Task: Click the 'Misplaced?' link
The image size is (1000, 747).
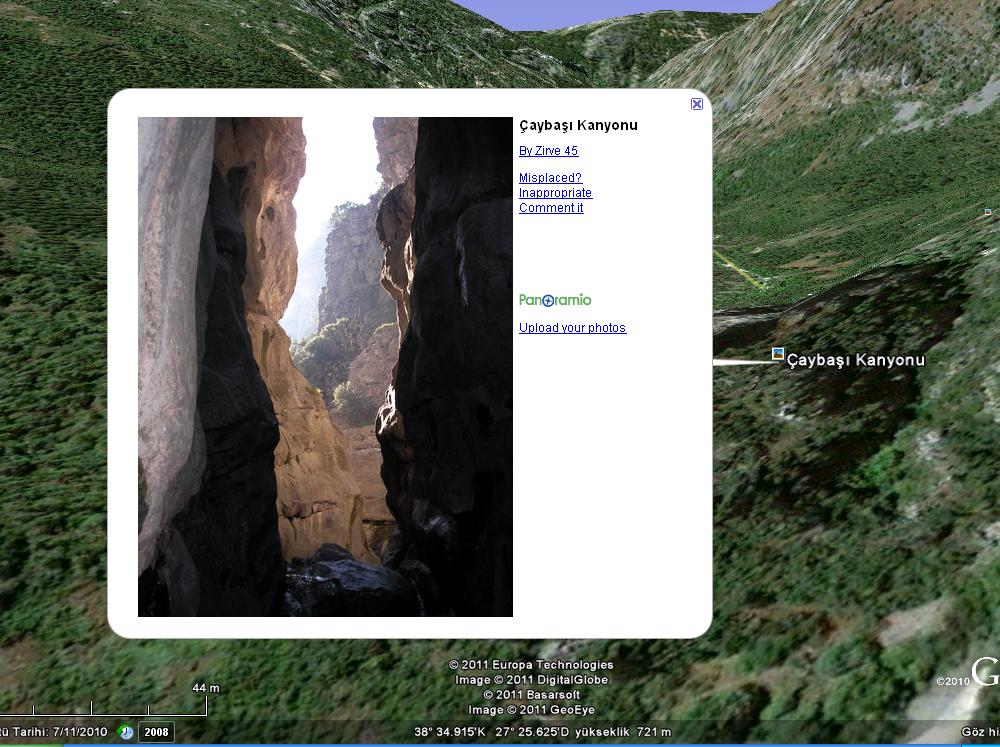Action: [x=550, y=178]
